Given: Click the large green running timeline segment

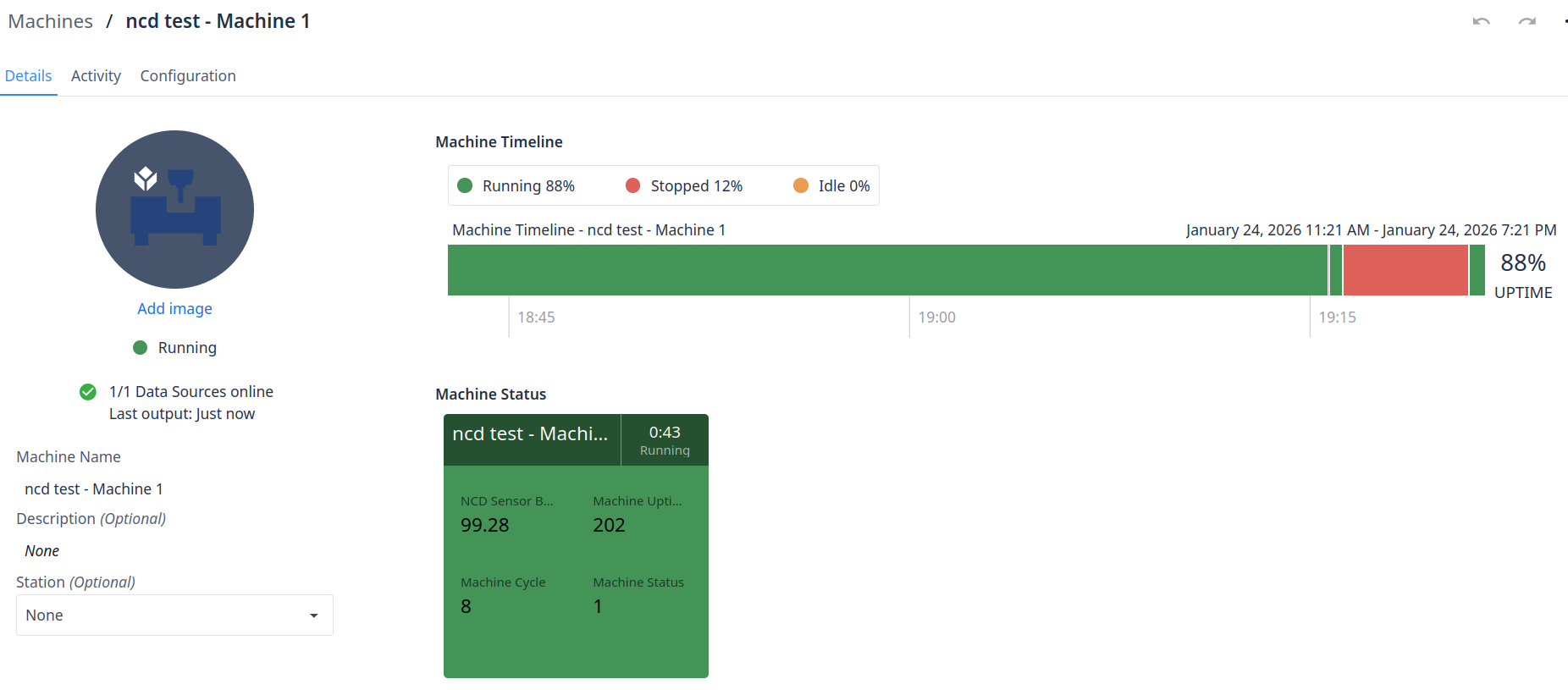Looking at the screenshot, I should [886, 270].
